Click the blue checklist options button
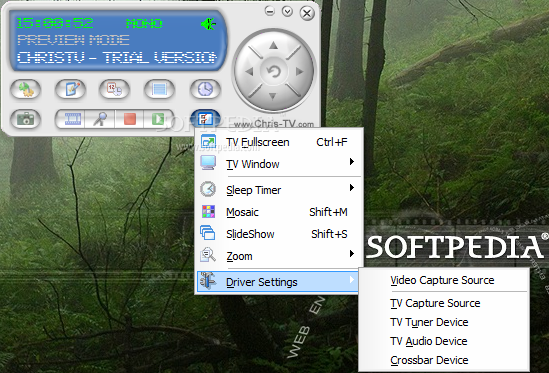Screen dimensions: 549x373 [205, 119]
